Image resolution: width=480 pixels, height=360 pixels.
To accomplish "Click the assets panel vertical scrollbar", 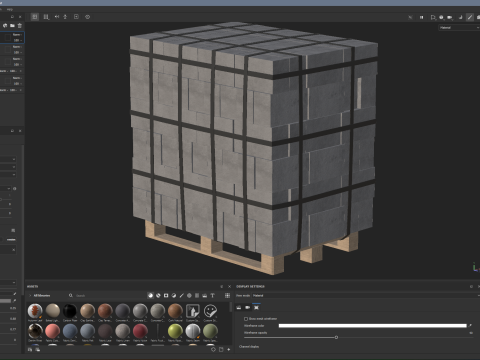I will [230, 307].
